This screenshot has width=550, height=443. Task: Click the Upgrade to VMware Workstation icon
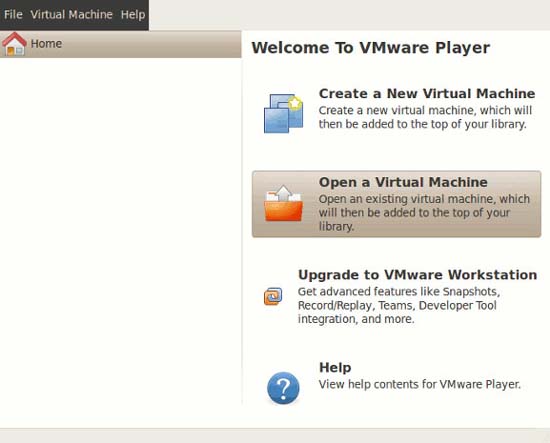(273, 296)
